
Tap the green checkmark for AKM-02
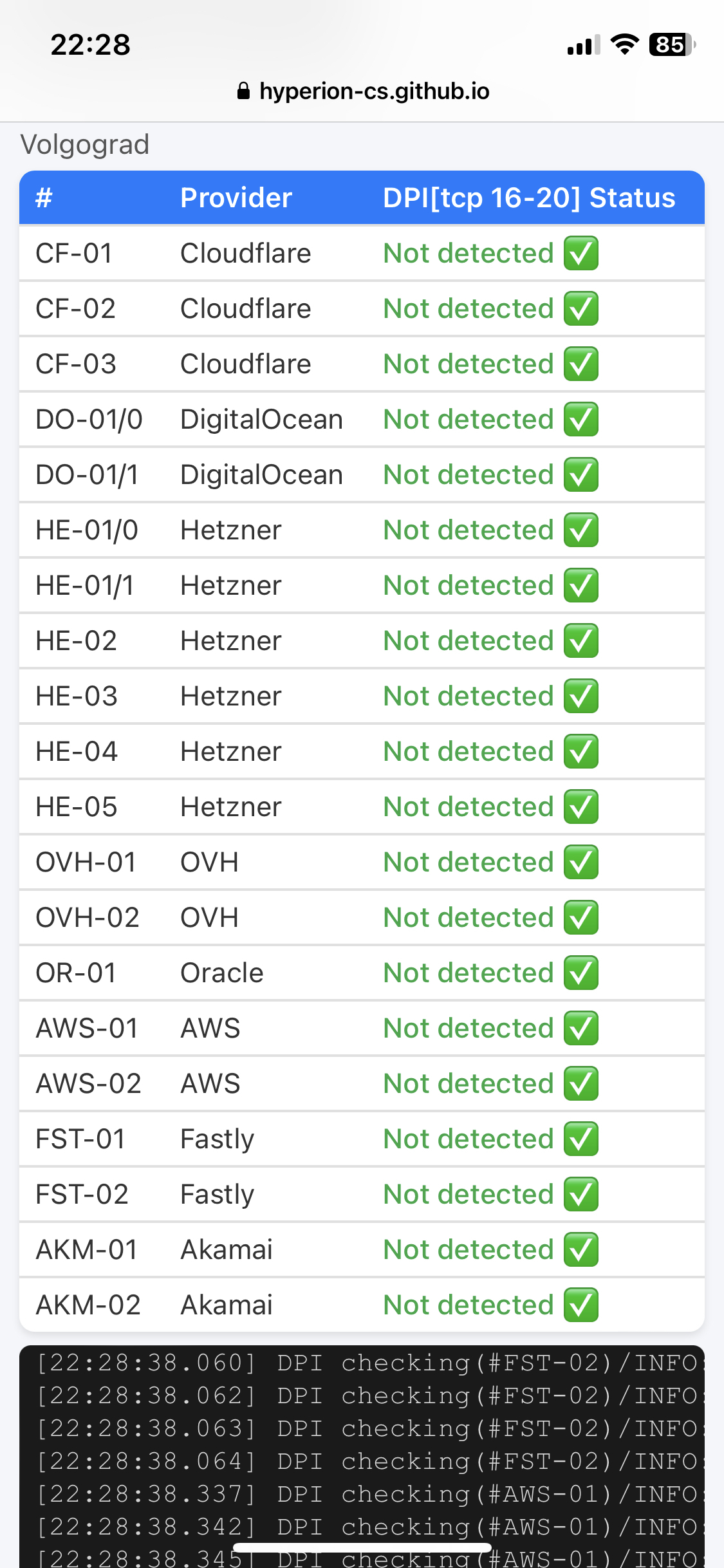[x=581, y=1305]
